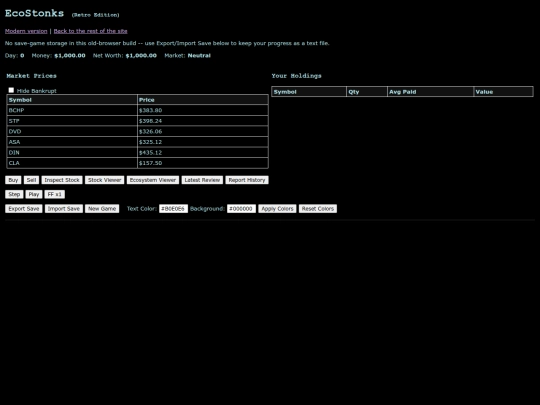Open Inspect Stock
This screenshot has width=540, height=405.
click(62, 180)
